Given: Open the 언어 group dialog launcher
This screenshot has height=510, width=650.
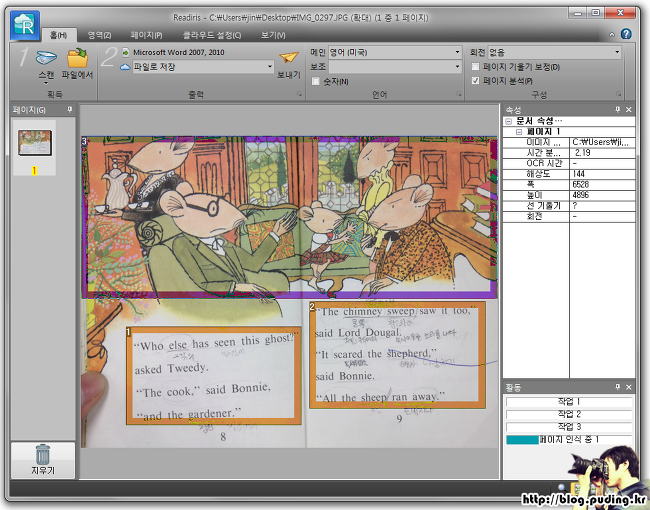Looking at the screenshot, I should (458, 95).
